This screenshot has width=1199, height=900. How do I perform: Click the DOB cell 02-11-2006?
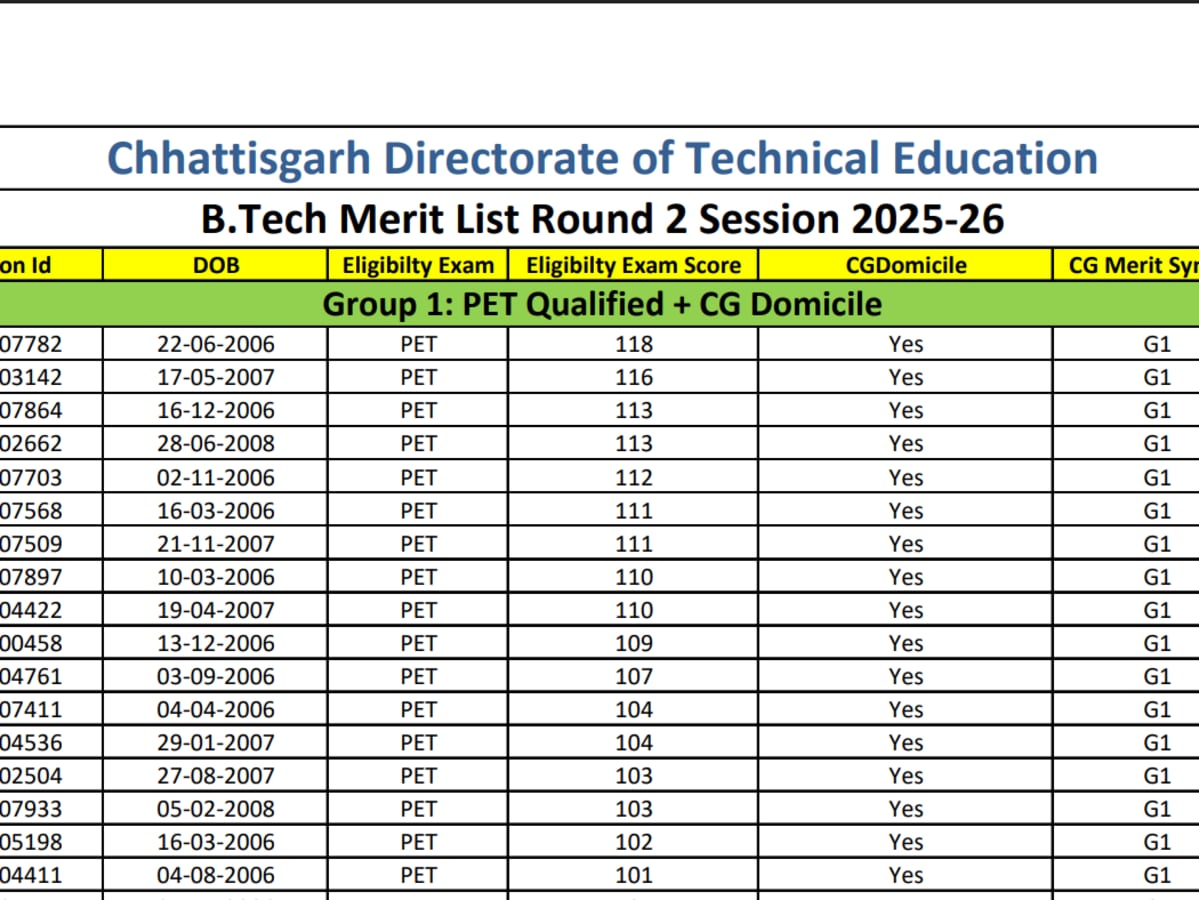point(216,477)
